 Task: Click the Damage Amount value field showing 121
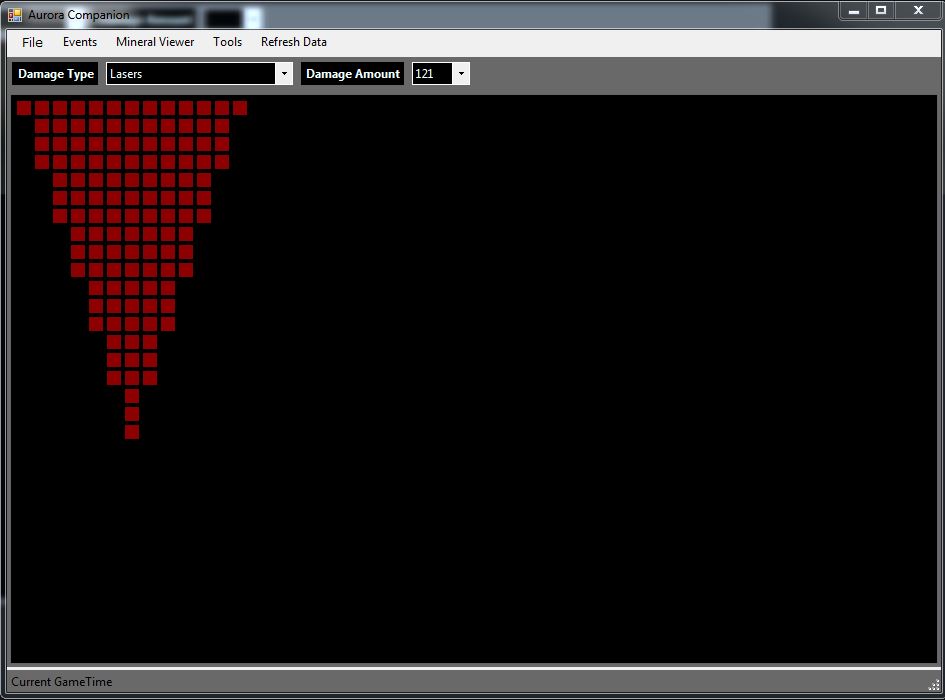click(432, 74)
